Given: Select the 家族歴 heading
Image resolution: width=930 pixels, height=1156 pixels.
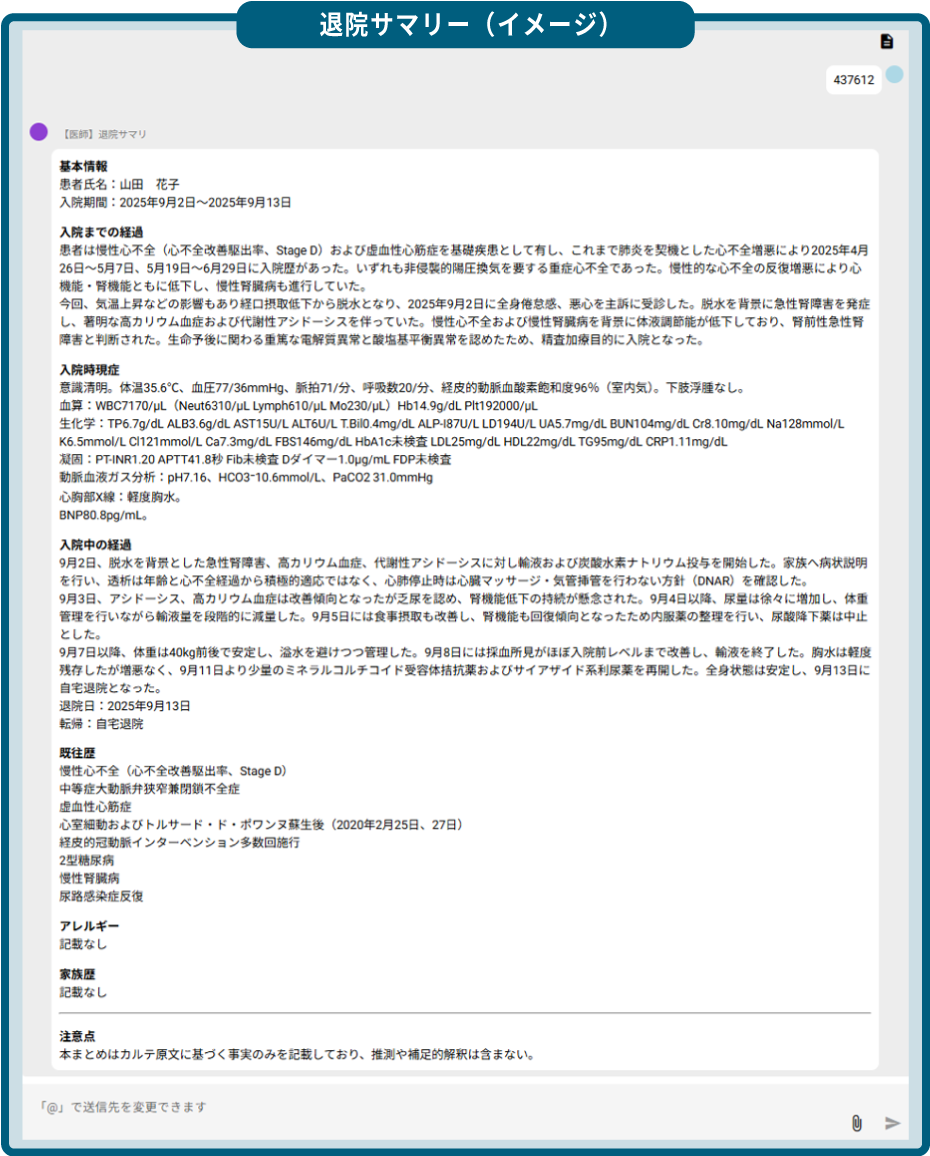Looking at the screenshot, I should (x=77, y=974).
